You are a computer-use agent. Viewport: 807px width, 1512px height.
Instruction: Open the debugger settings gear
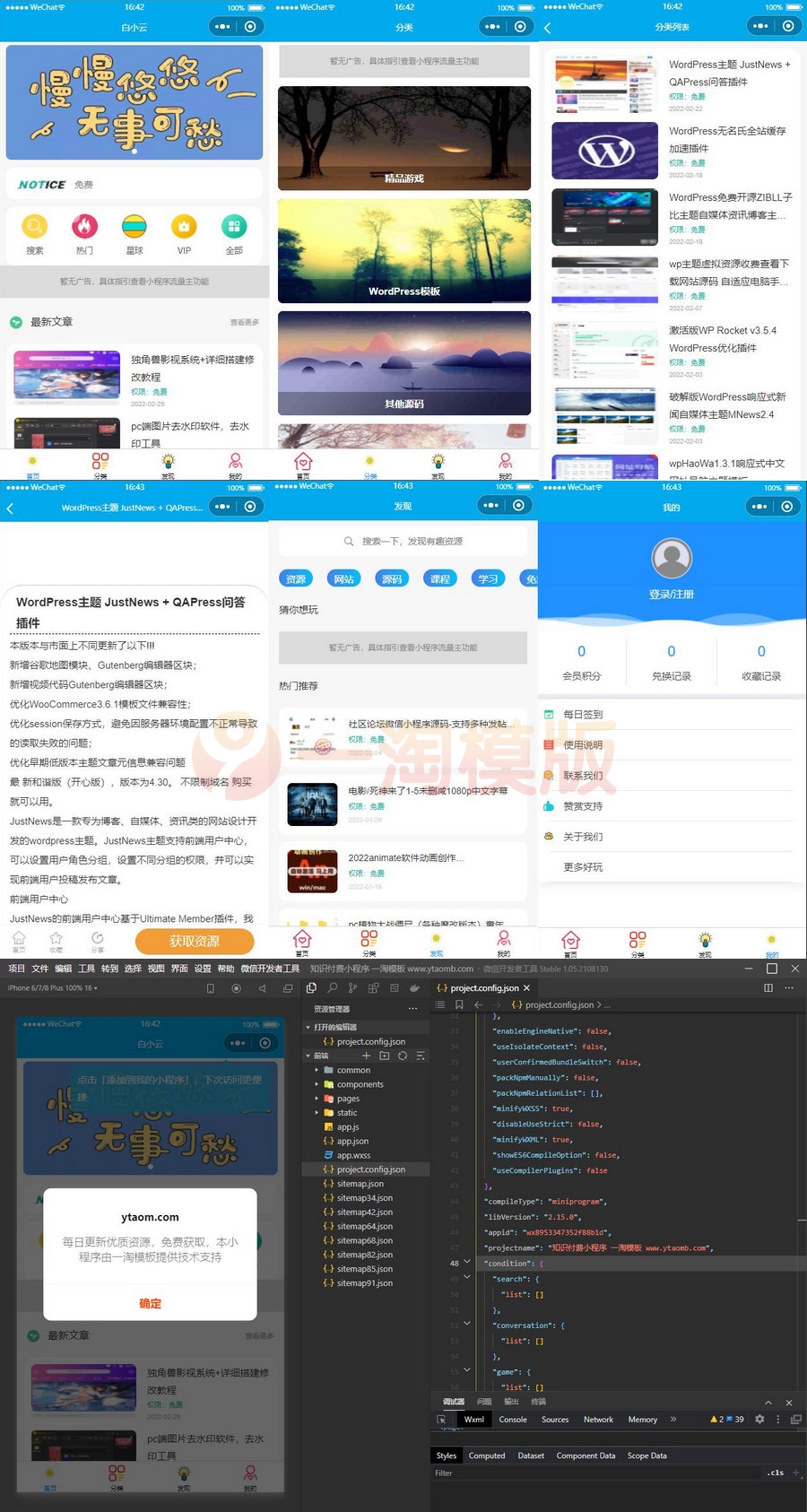tap(759, 1420)
